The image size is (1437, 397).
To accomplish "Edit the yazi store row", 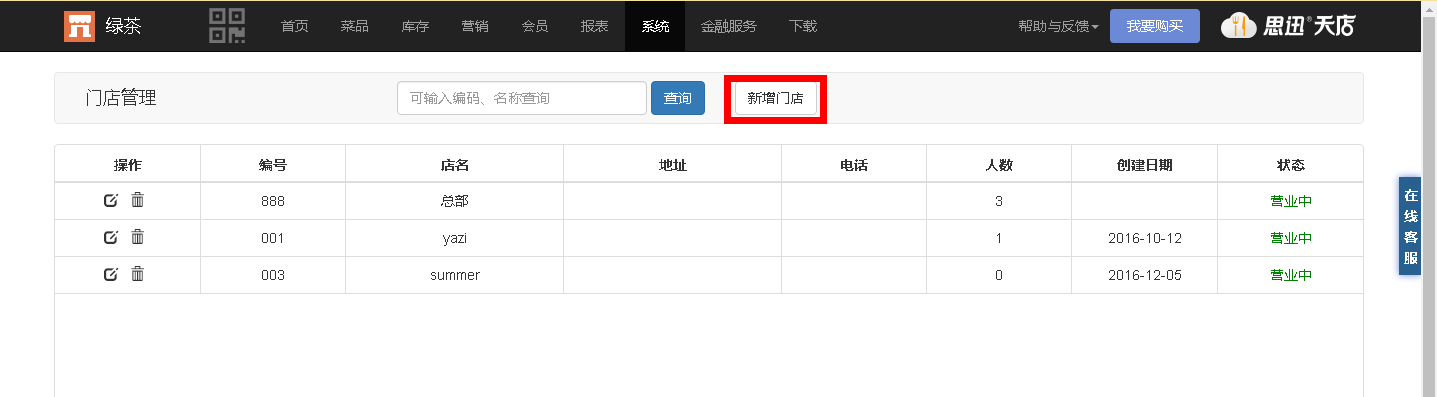I will coord(111,237).
